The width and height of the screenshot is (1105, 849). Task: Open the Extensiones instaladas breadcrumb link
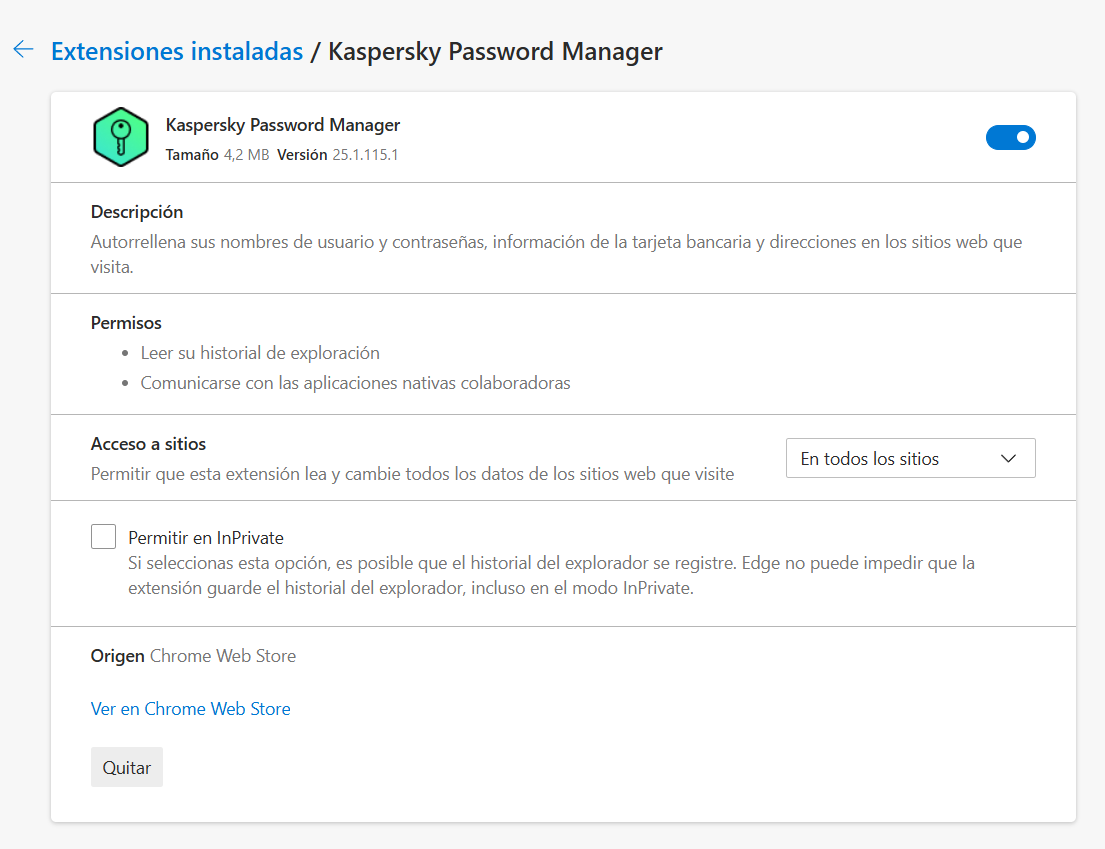177,51
